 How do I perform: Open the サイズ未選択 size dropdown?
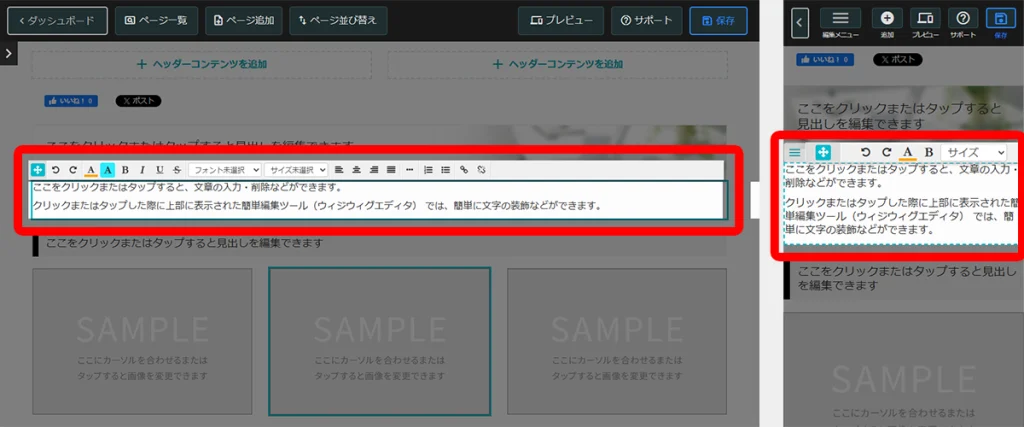pyautogui.click(x=296, y=170)
